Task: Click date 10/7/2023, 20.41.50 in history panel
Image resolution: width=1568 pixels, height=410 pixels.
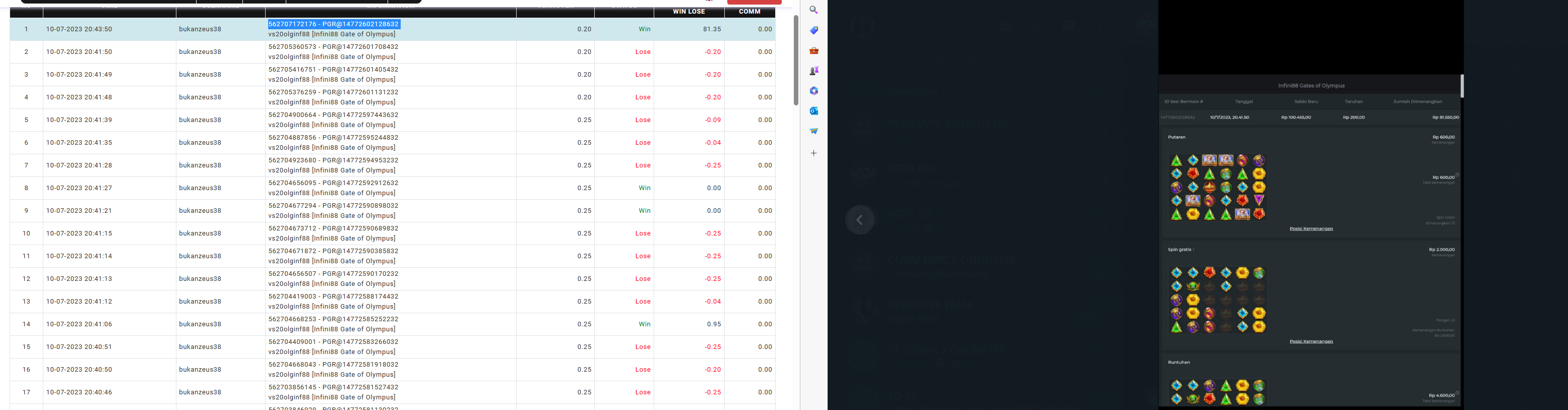Action: click(1230, 118)
